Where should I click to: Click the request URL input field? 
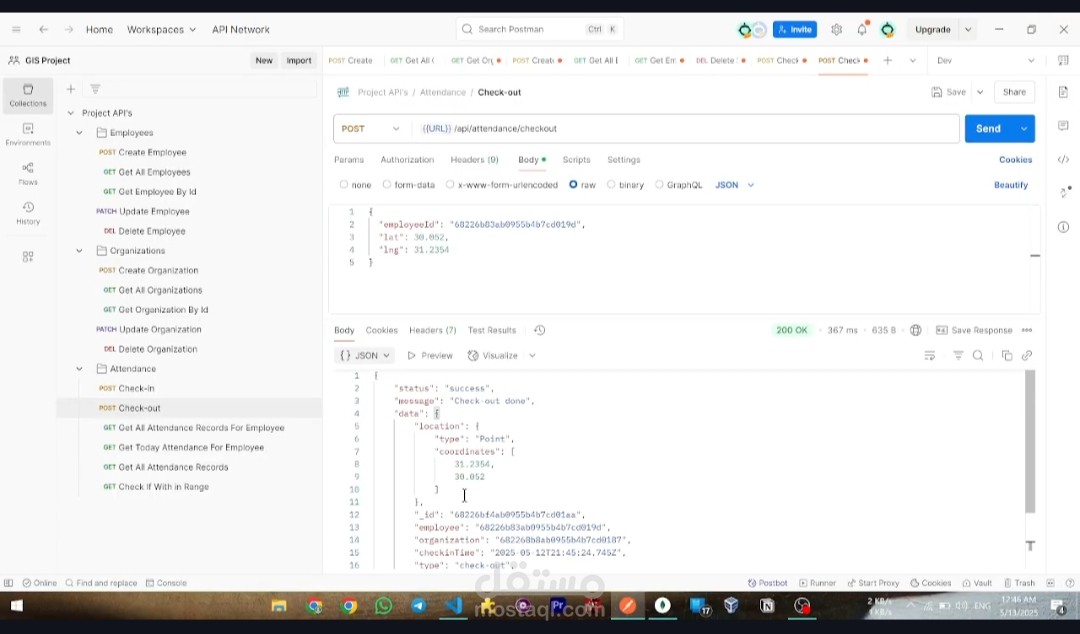tap(686, 129)
